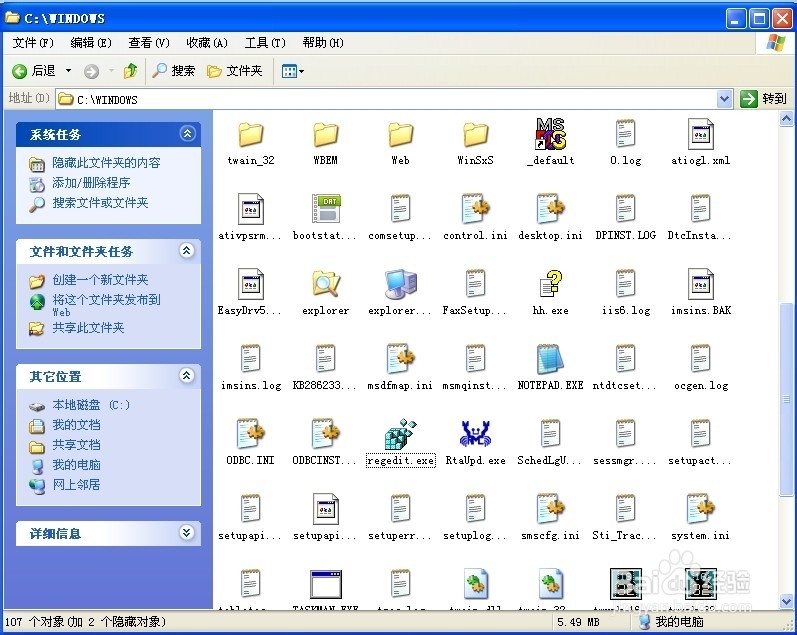Open the 工具(T) menu

pos(265,43)
